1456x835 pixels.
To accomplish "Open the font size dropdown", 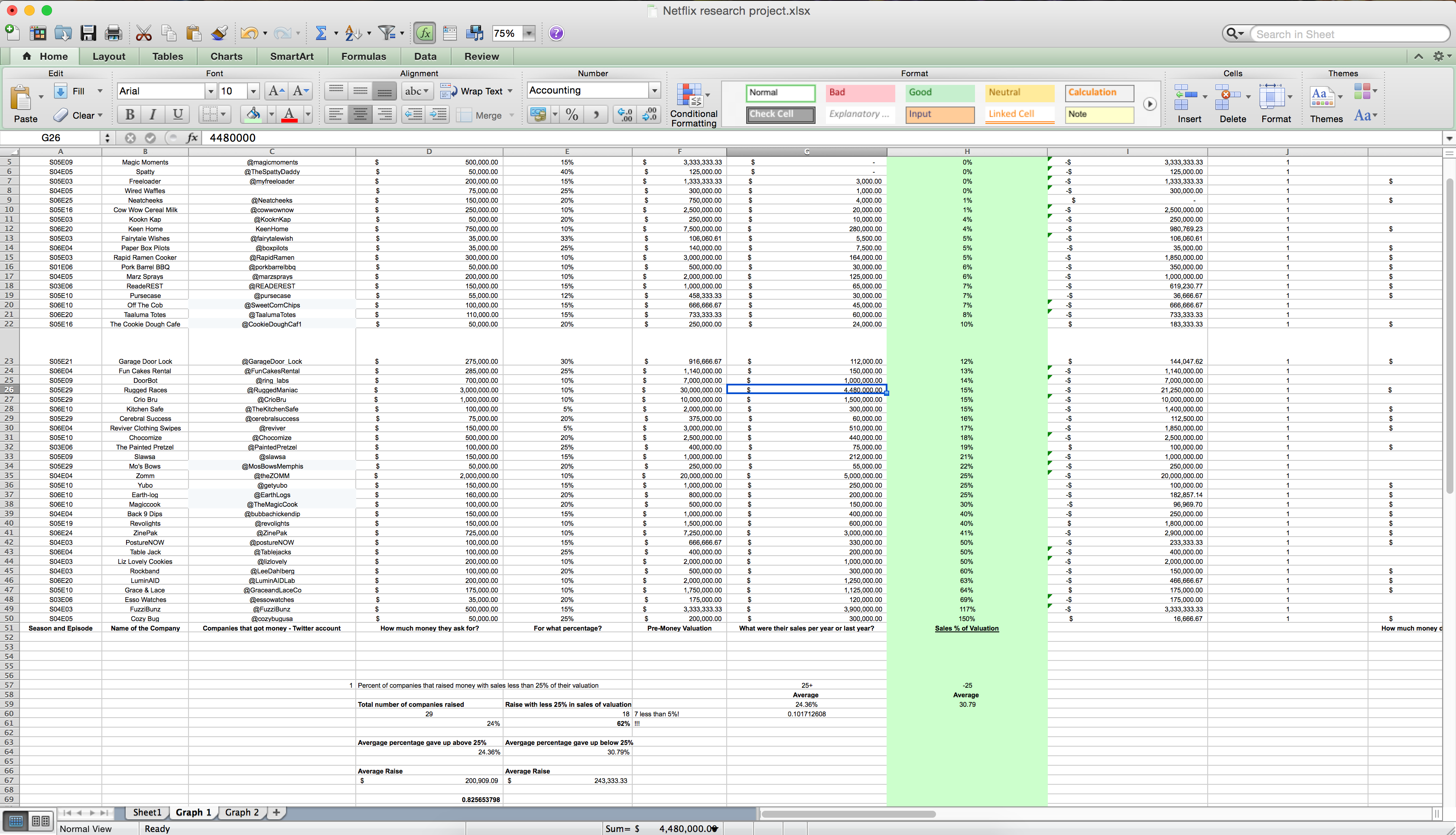I will coord(253,91).
